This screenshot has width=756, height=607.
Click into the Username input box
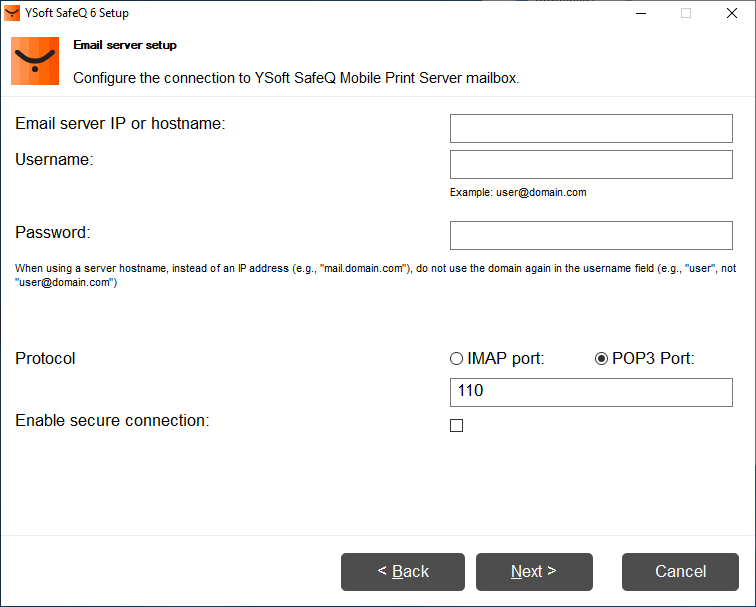[591, 164]
